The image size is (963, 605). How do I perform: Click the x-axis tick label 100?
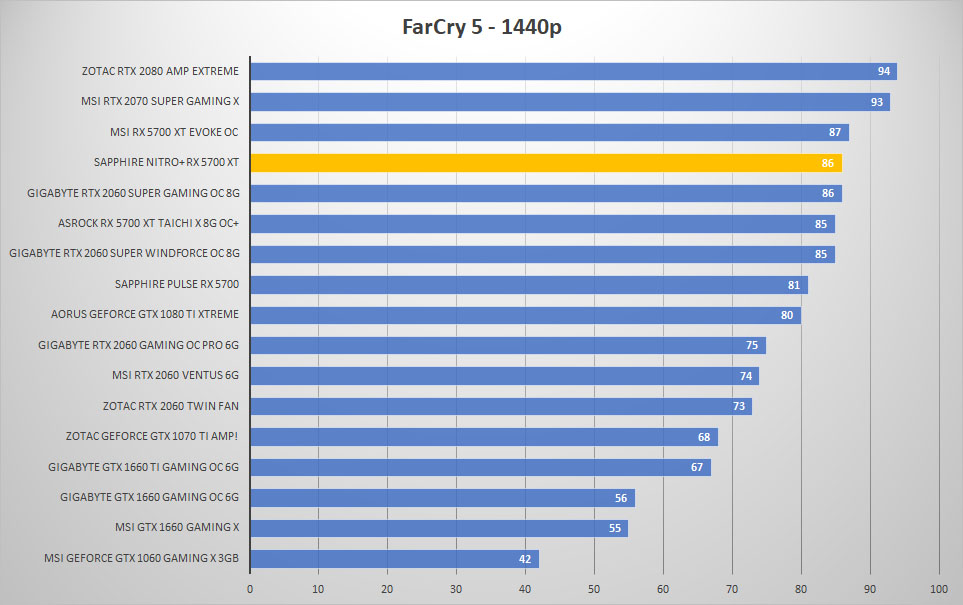point(938,589)
